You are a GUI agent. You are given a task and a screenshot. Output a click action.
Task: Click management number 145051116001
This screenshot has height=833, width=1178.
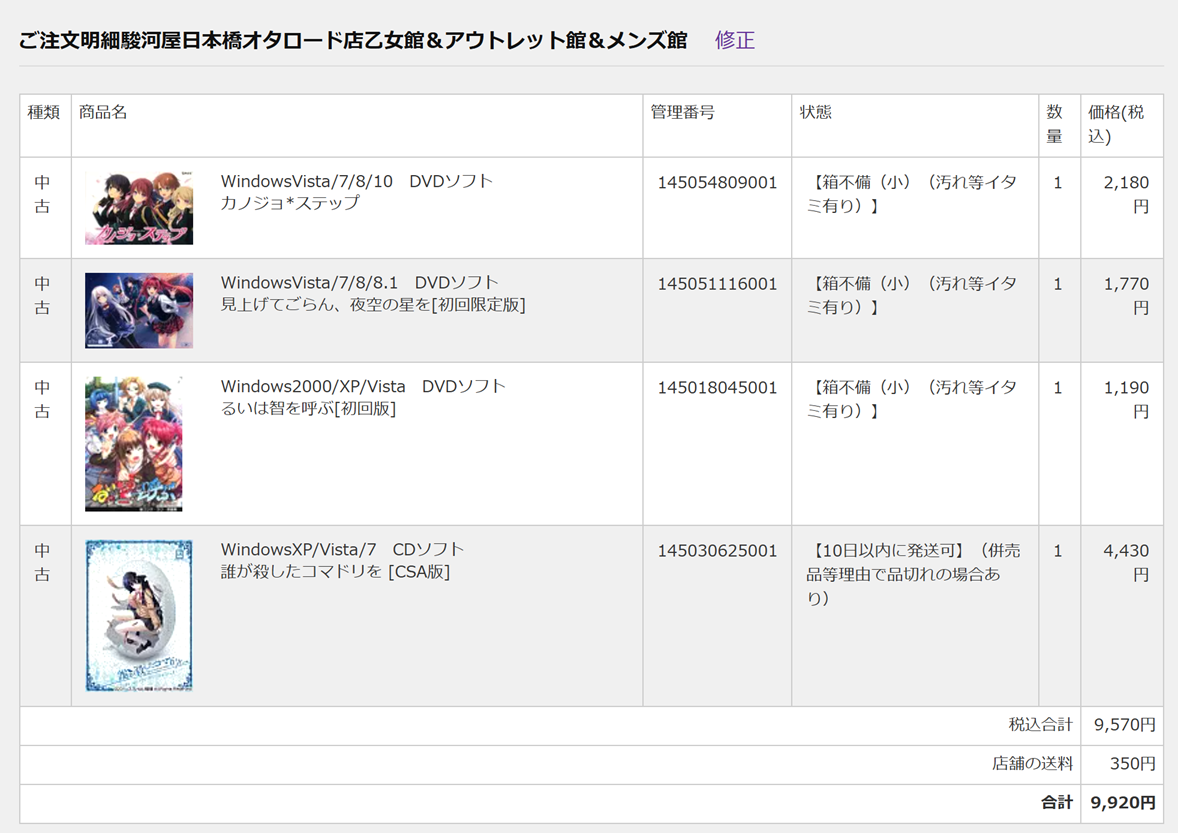[x=716, y=284]
